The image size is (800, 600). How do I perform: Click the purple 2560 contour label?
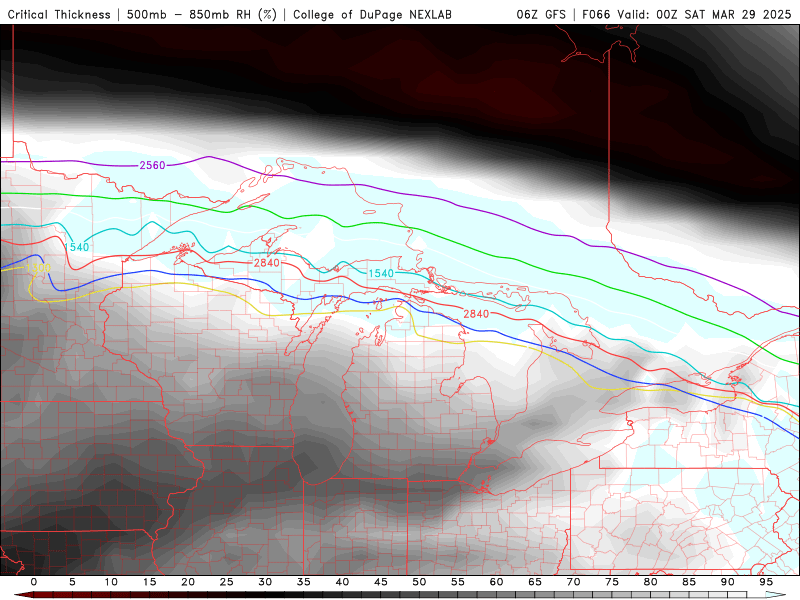(153, 165)
